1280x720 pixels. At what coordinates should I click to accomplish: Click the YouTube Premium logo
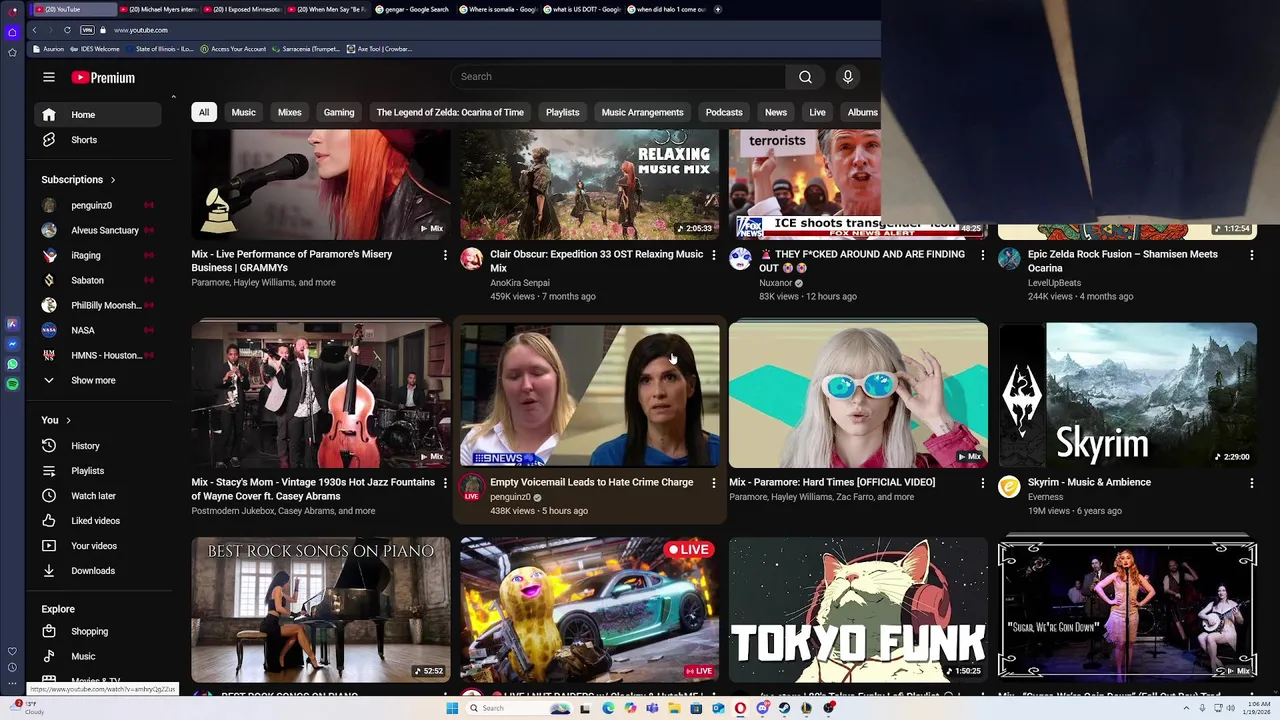pyautogui.click(x=103, y=77)
